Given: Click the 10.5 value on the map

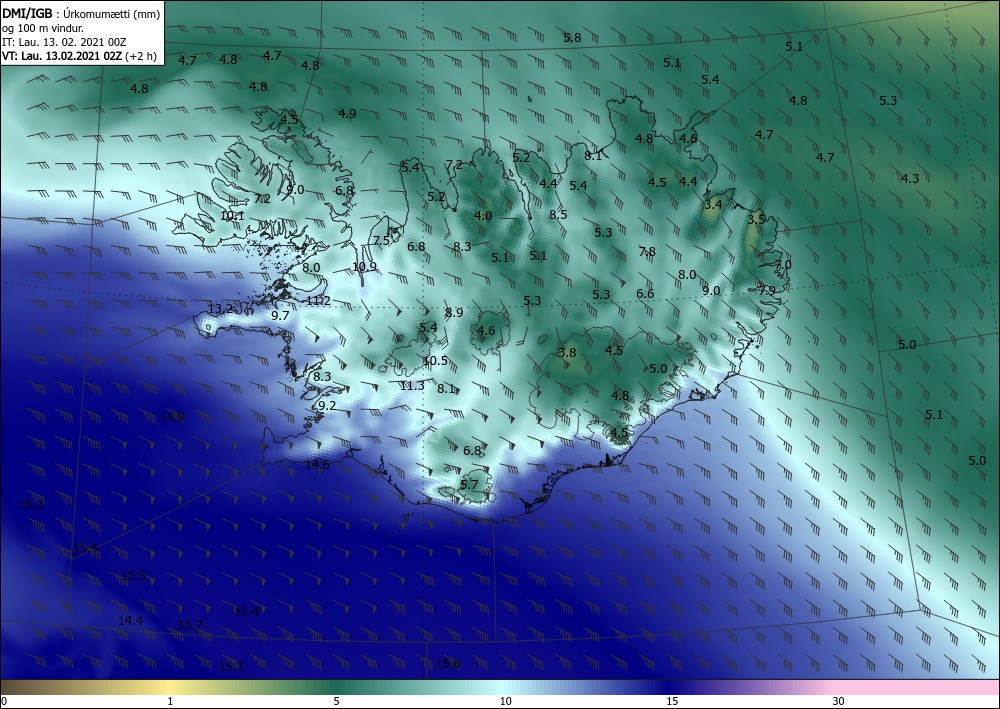Looking at the screenshot, I should tap(435, 361).
